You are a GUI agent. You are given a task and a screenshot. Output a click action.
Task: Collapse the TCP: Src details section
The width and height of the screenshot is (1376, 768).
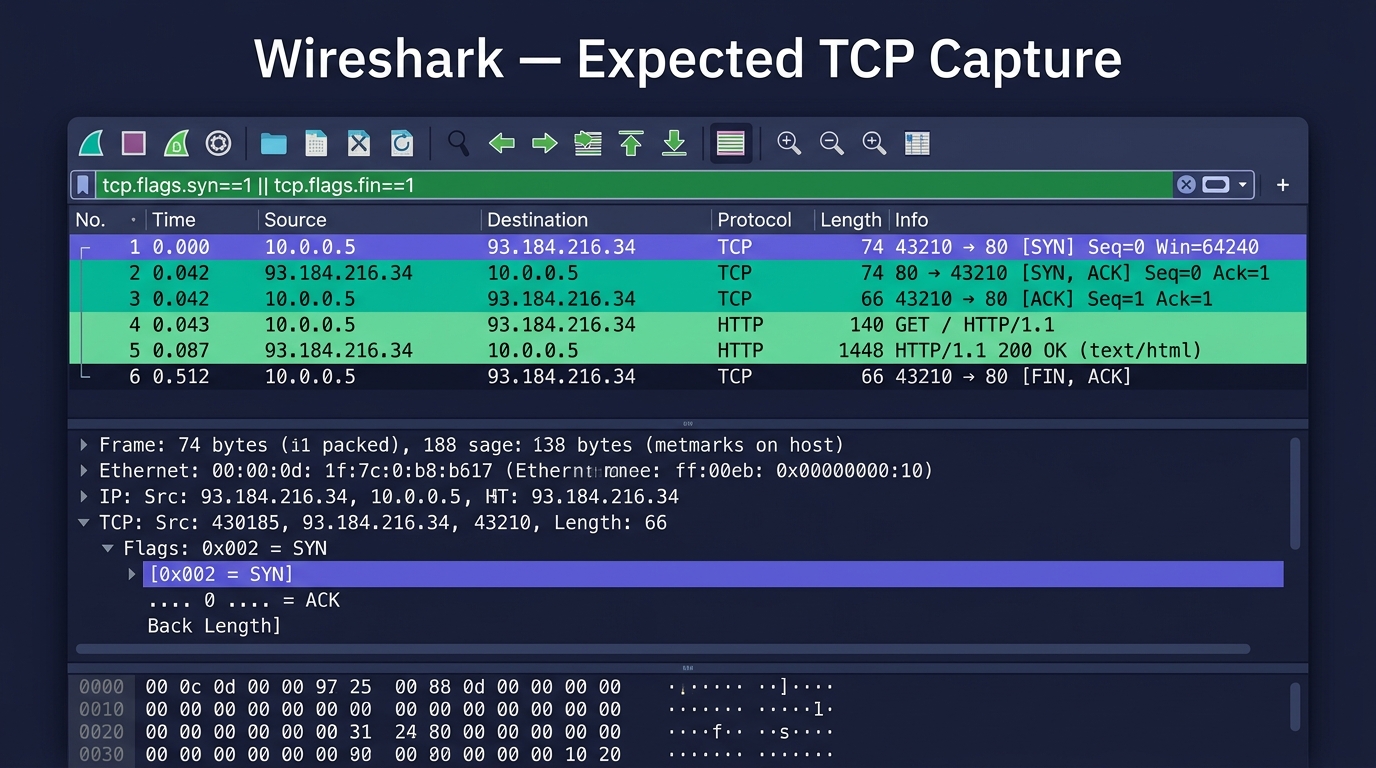(84, 523)
